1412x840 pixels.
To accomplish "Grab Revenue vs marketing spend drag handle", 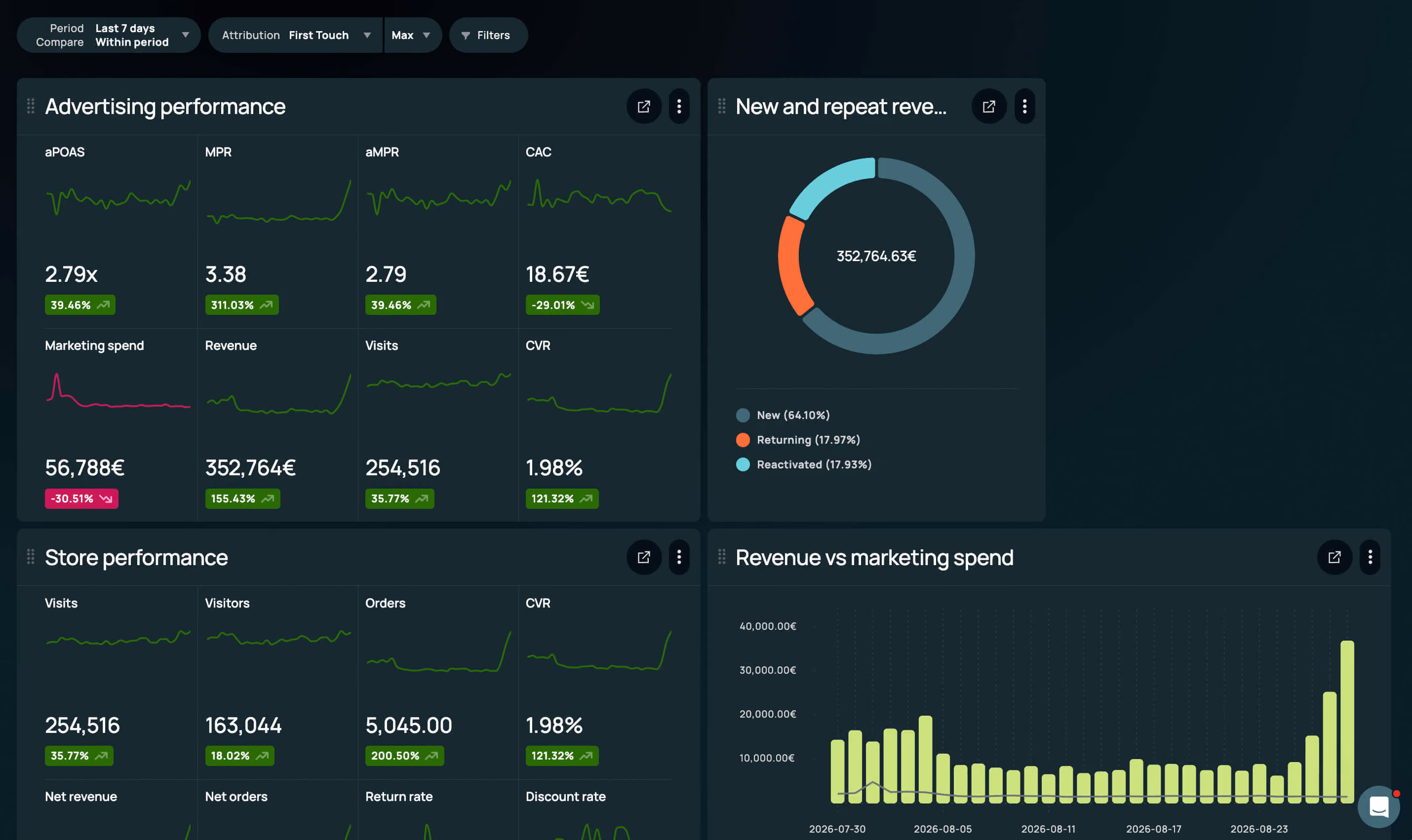I will (721, 558).
